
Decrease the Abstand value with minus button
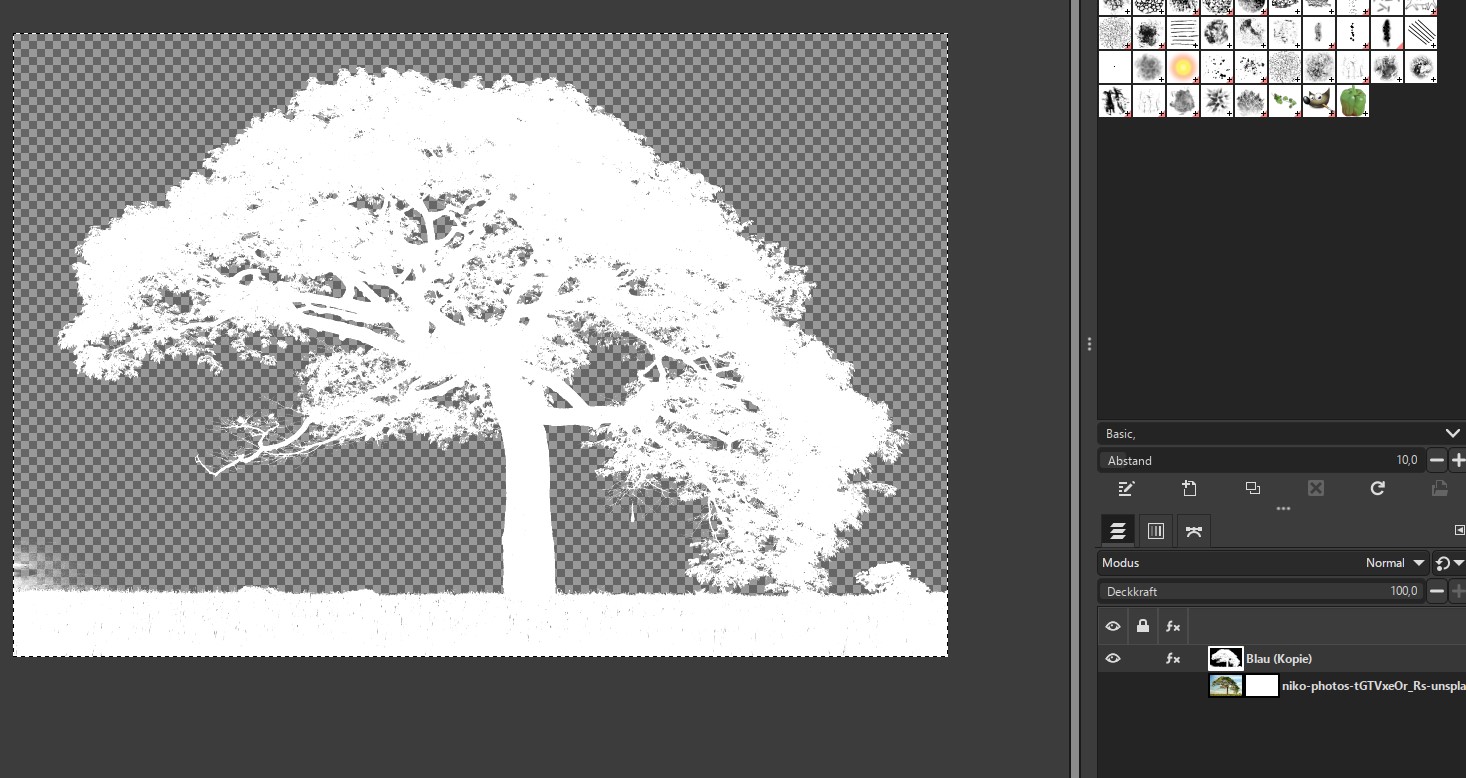point(1436,461)
